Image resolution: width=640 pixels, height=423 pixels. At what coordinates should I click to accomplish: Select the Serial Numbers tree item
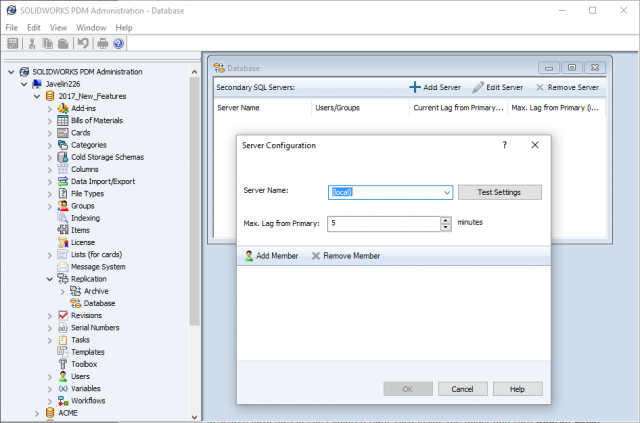[x=95, y=328]
